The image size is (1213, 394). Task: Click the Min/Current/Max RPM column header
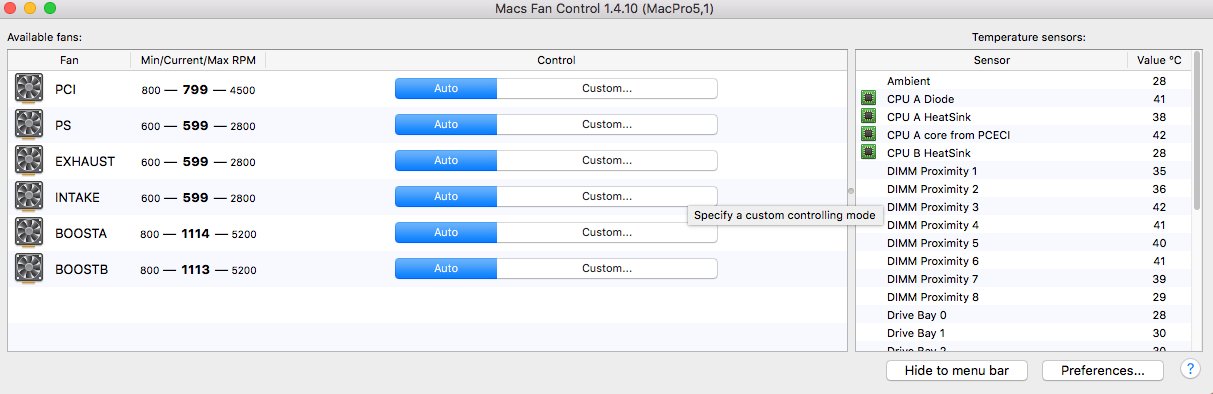tap(198, 60)
